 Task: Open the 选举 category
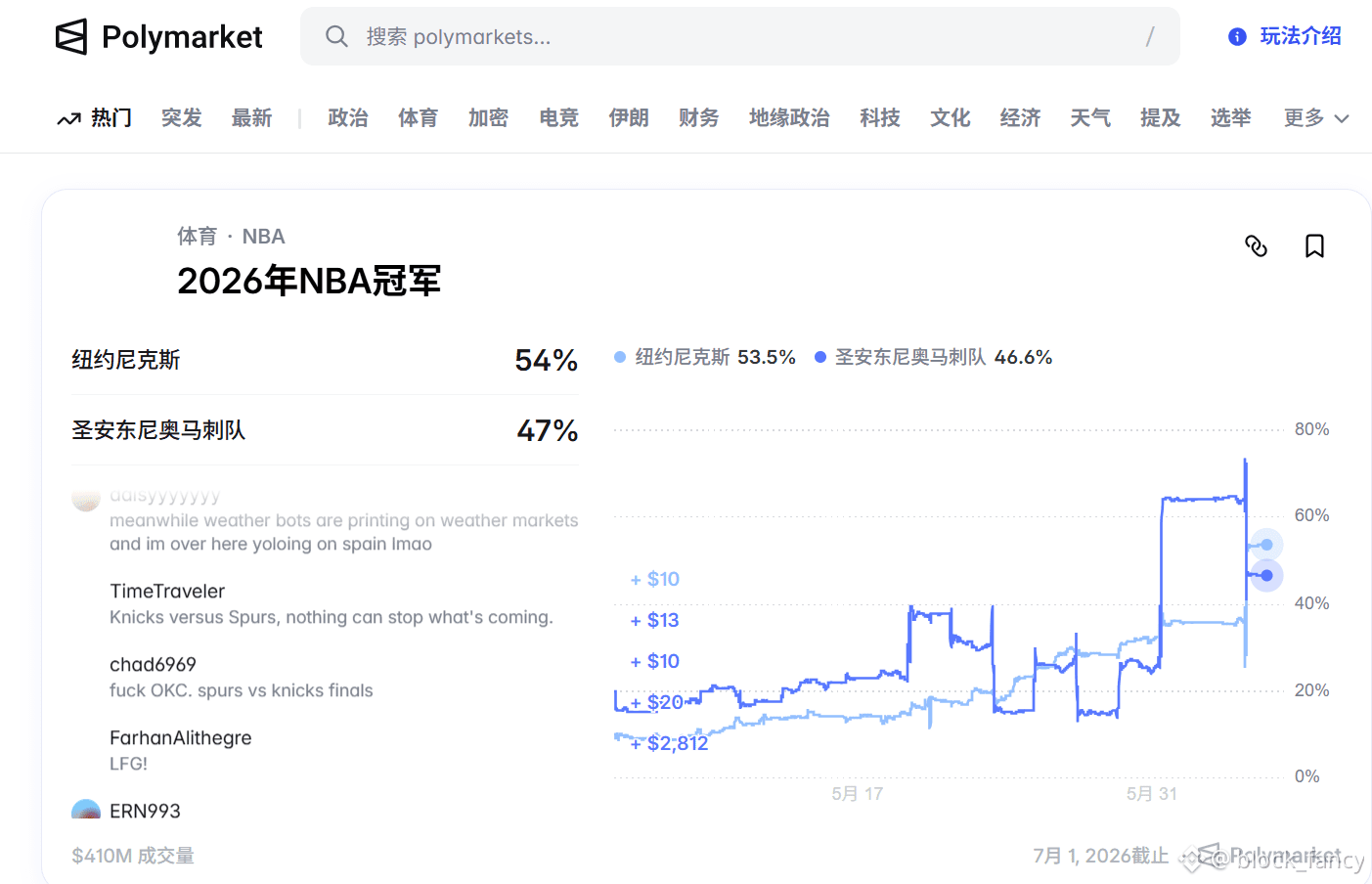(1231, 118)
